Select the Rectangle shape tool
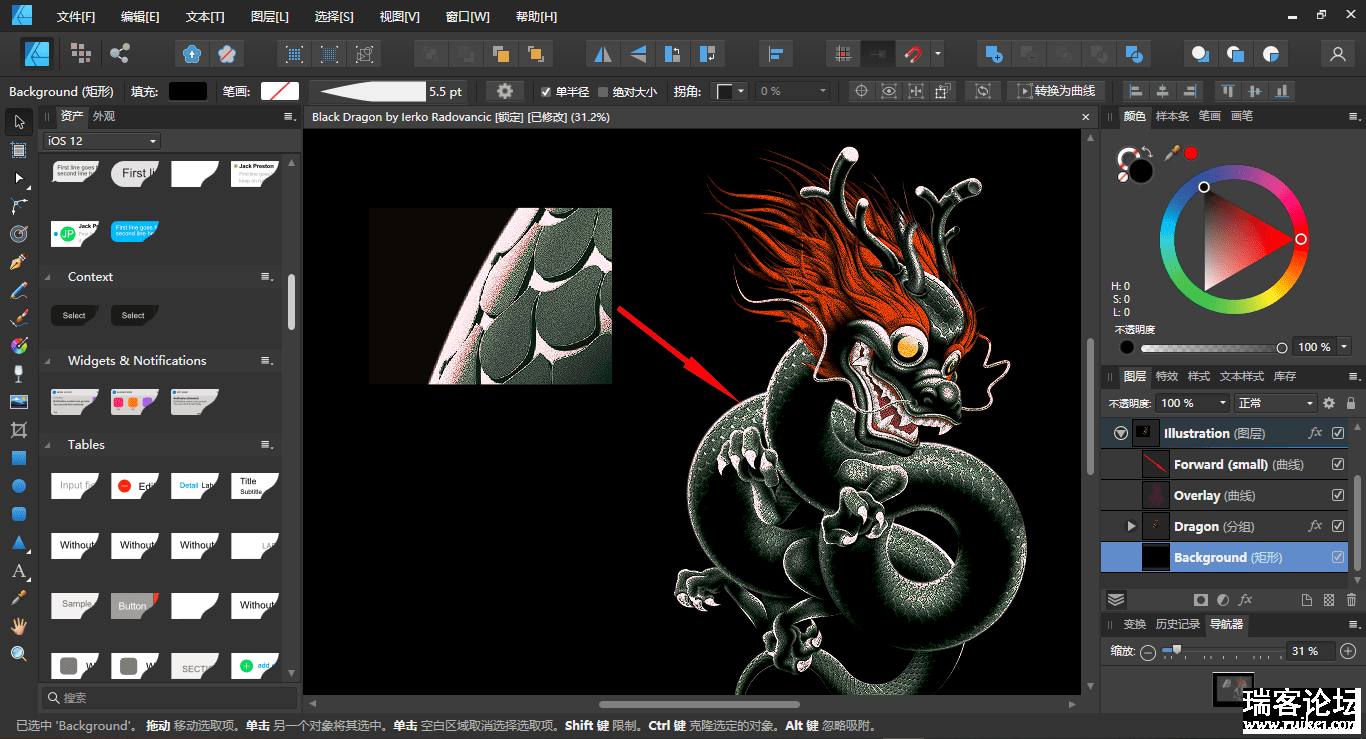This screenshot has width=1366, height=739. (x=19, y=458)
